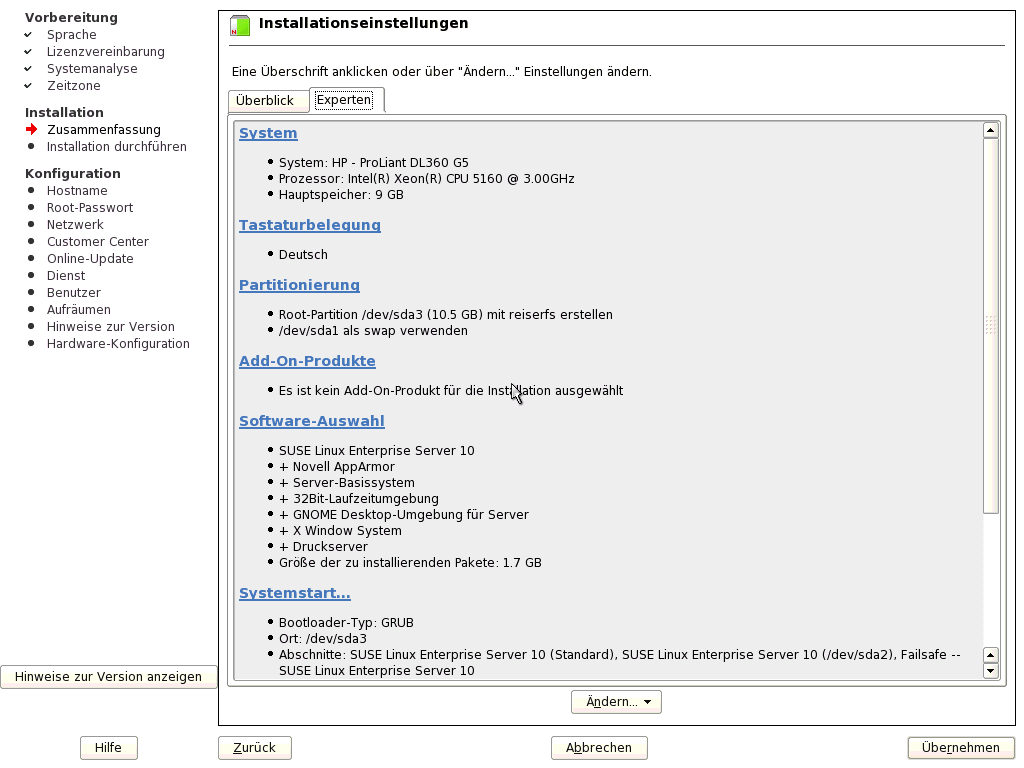Screen dimensions: 1024x768
Task: Switch to the Überblick tab
Action: point(268,101)
